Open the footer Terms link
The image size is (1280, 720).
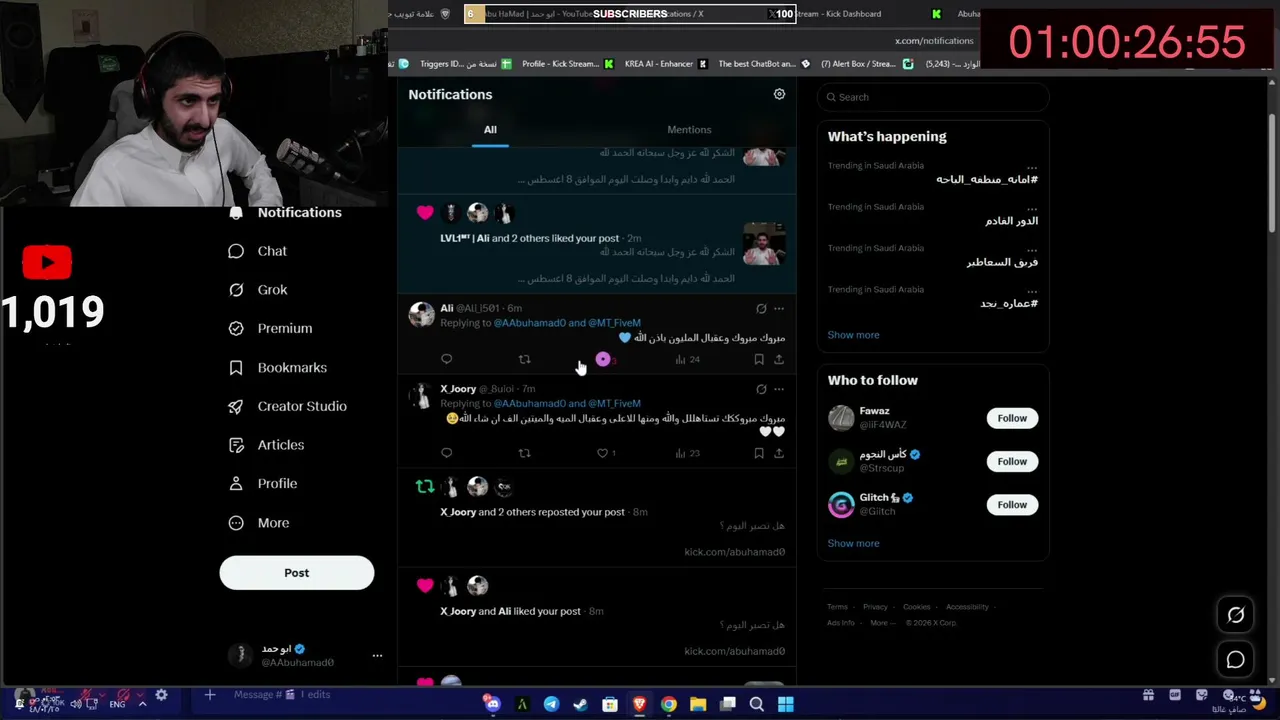pos(837,607)
